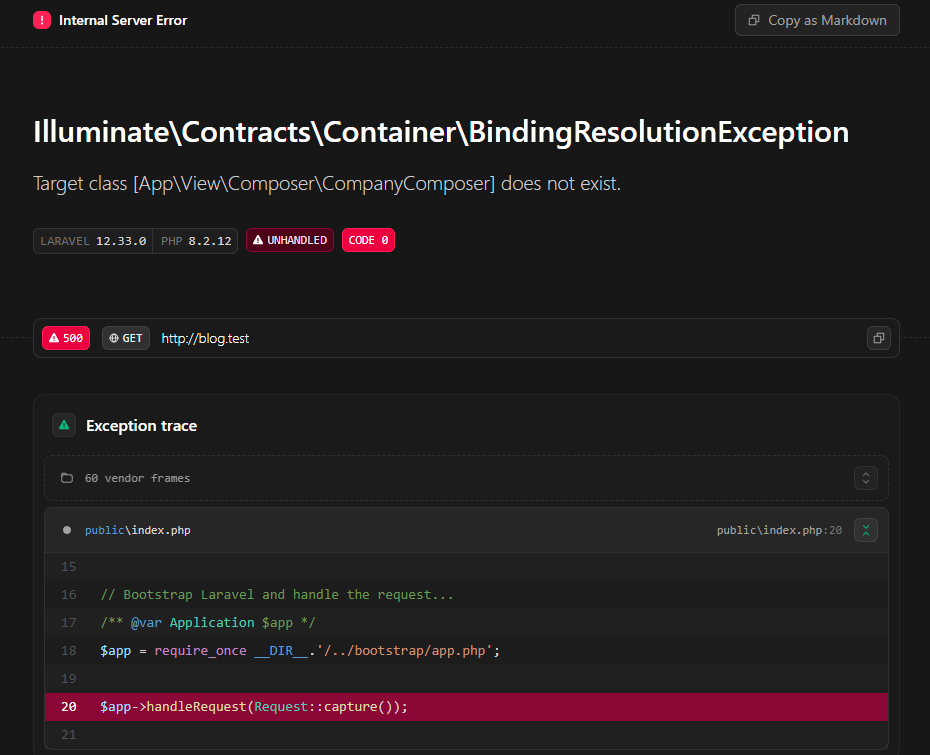930x755 pixels.
Task: Collapse the public\index.php frame with green toggle
Action: click(x=865, y=530)
